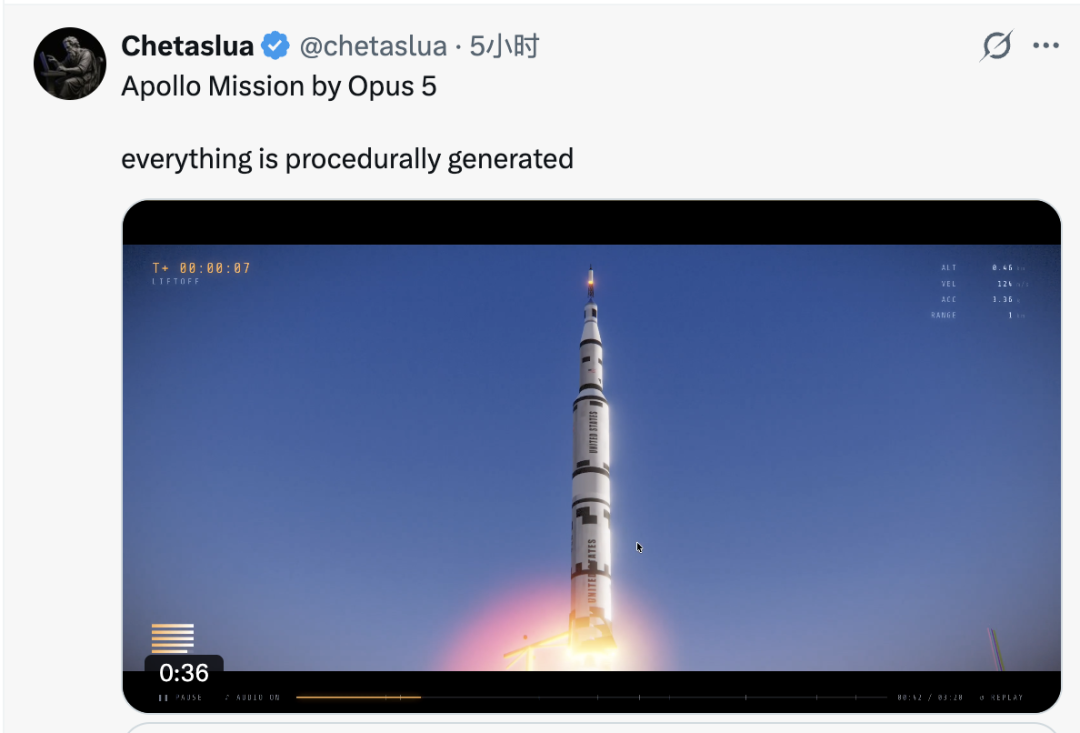This screenshot has height=733, width=1080.
Task: Open the 5小时 timestamp link
Action: (x=504, y=46)
